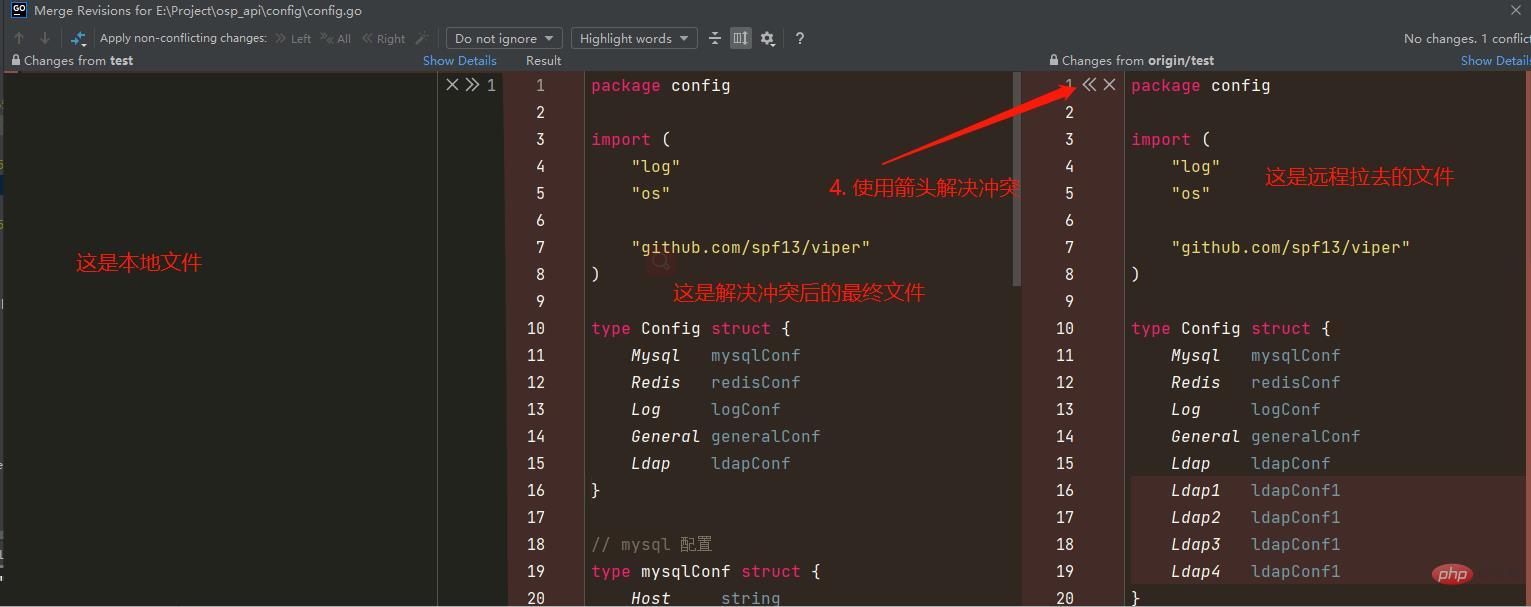Click left pane 'Show Details' link
1531x607 pixels.
point(459,60)
